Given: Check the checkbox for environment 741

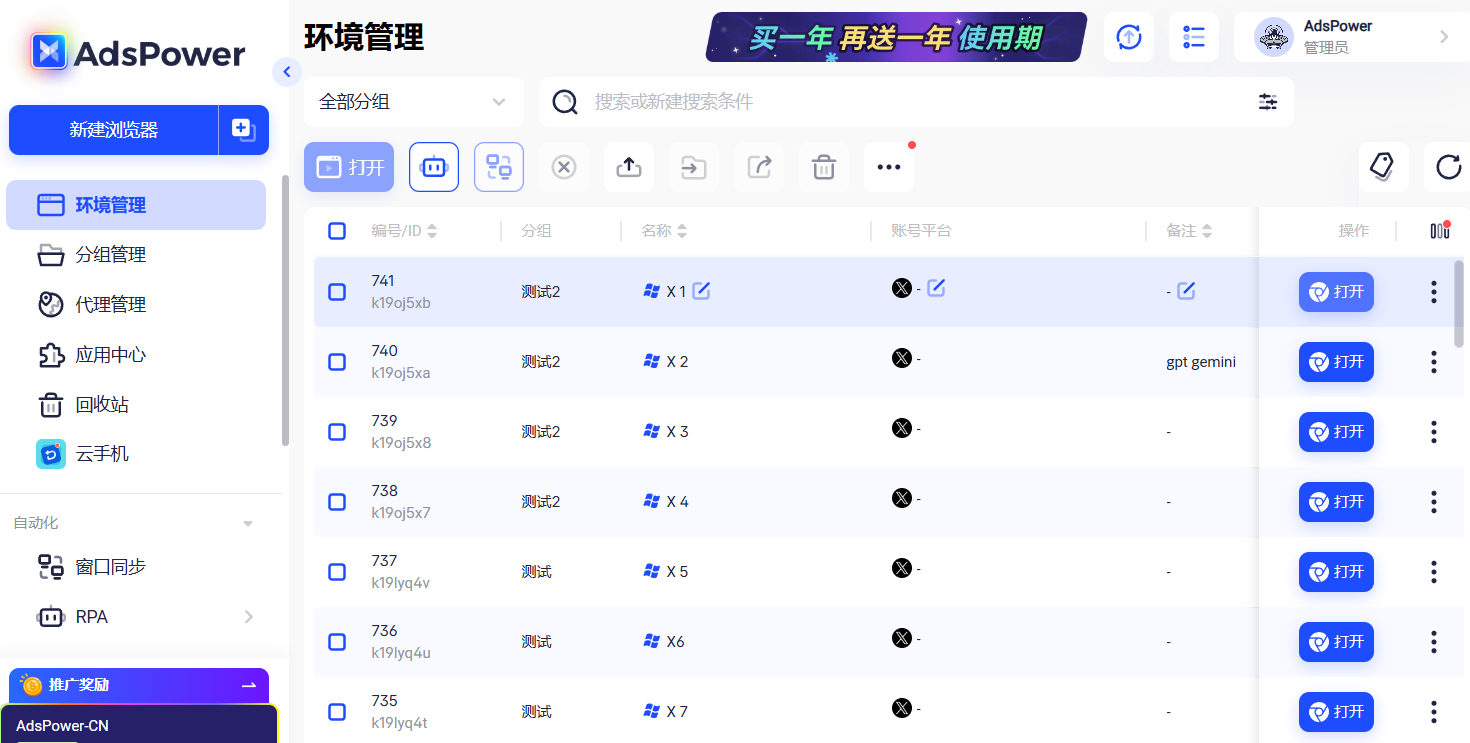Looking at the screenshot, I should point(337,291).
